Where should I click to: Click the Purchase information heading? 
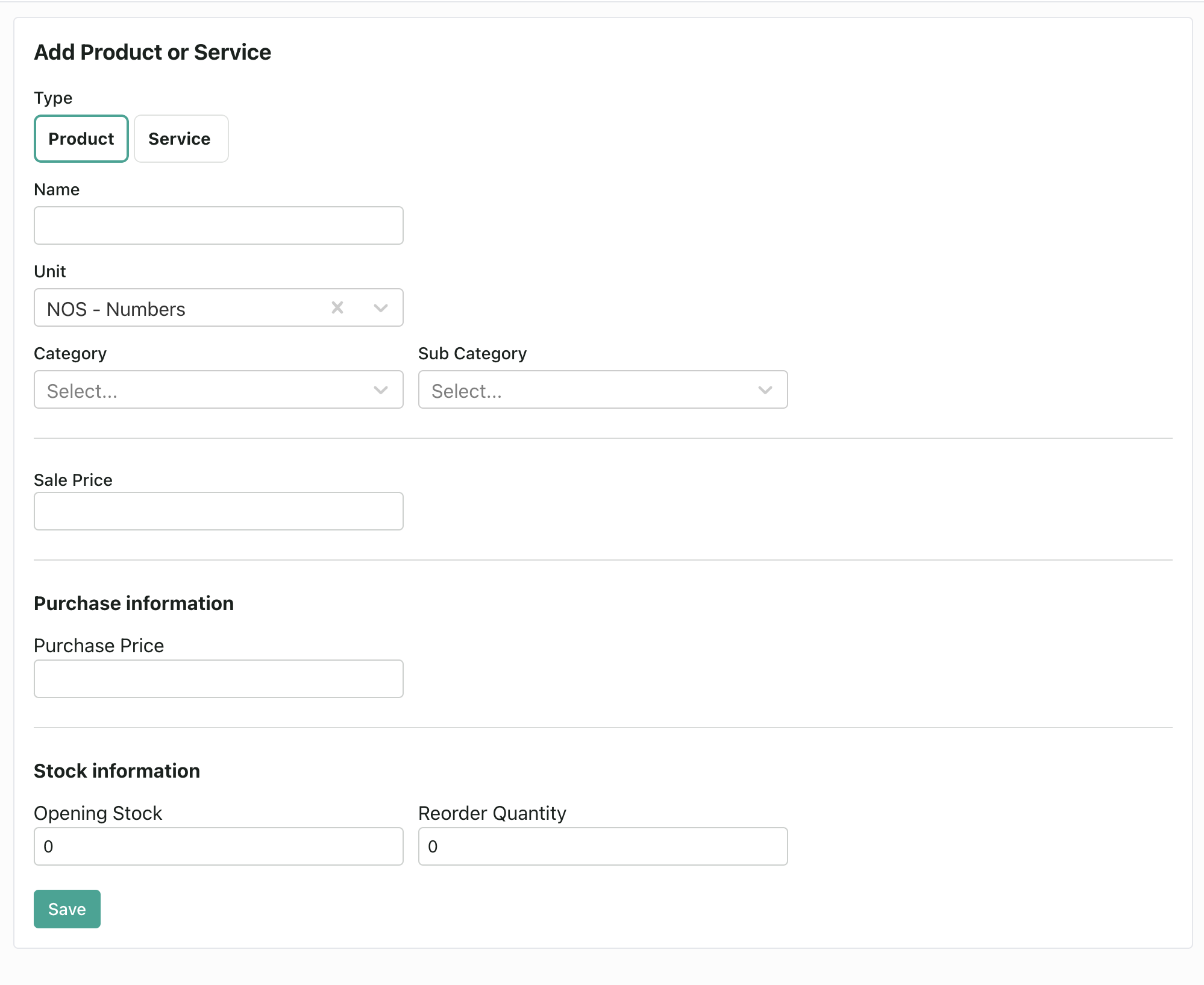tap(134, 603)
